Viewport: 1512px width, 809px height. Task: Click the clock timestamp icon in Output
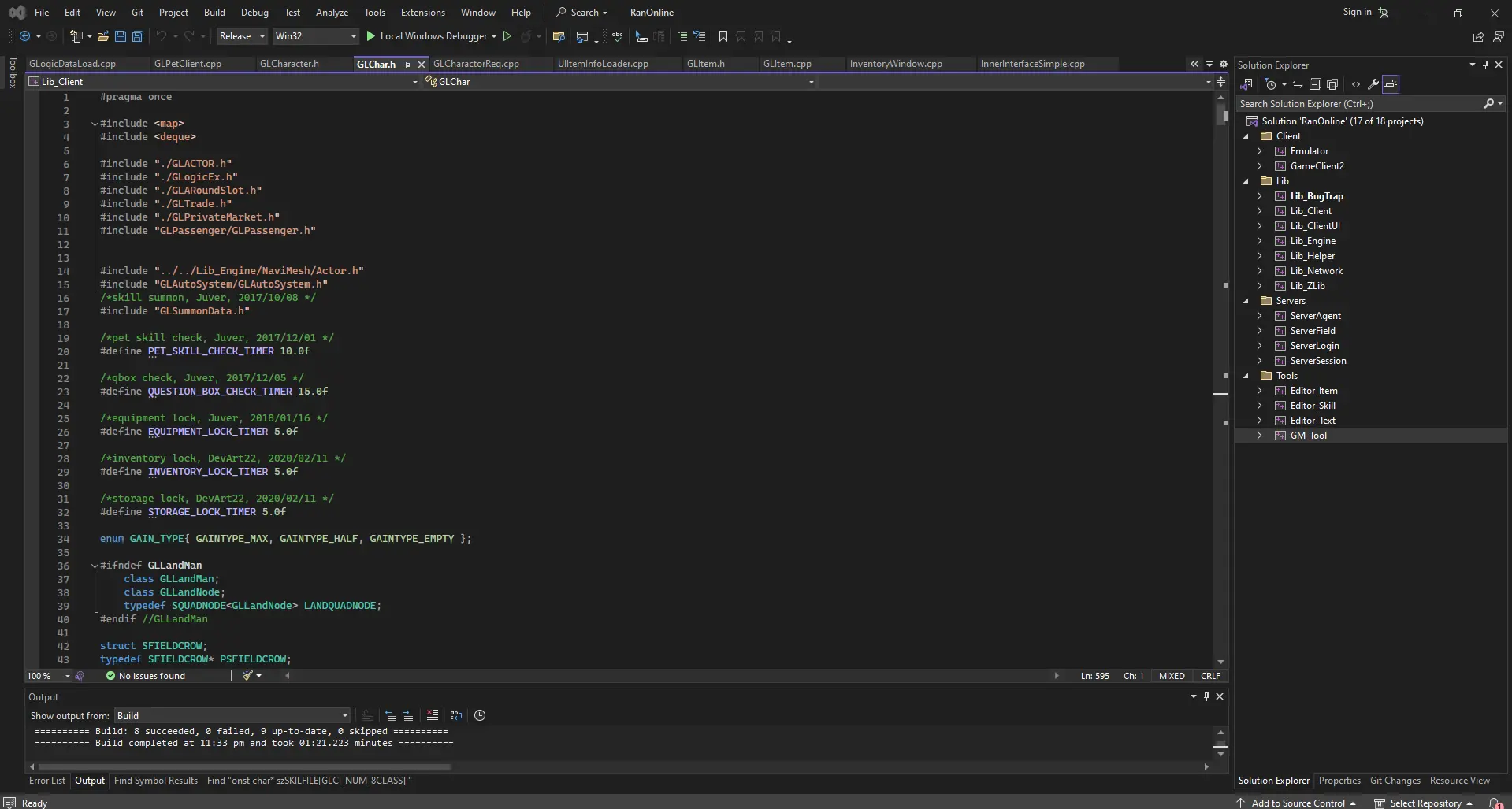click(x=480, y=715)
